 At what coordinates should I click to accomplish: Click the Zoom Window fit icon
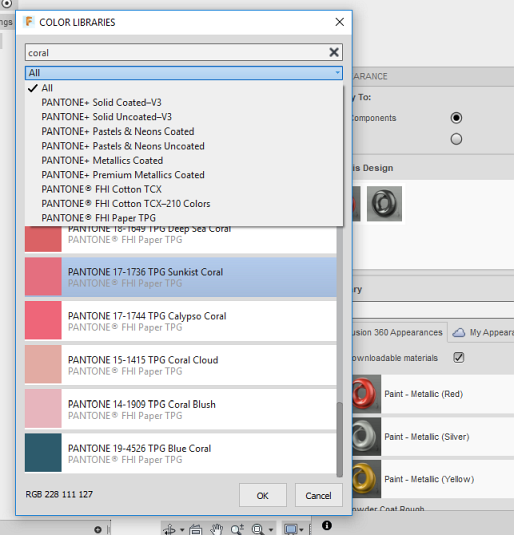[x=258, y=529]
